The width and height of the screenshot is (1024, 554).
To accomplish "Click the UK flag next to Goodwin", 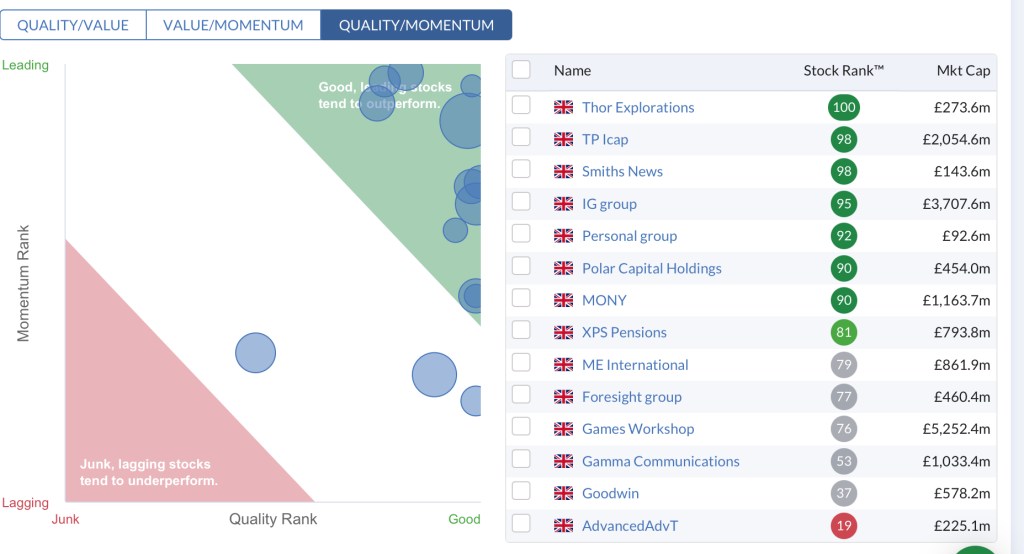I will pos(563,493).
